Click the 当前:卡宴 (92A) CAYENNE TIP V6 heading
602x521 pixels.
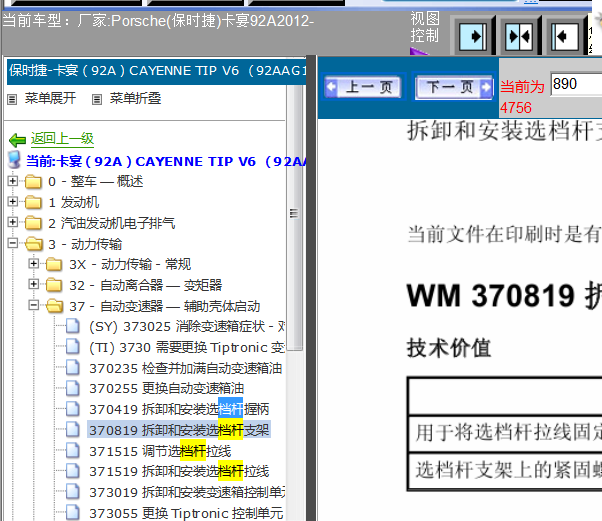166,161
